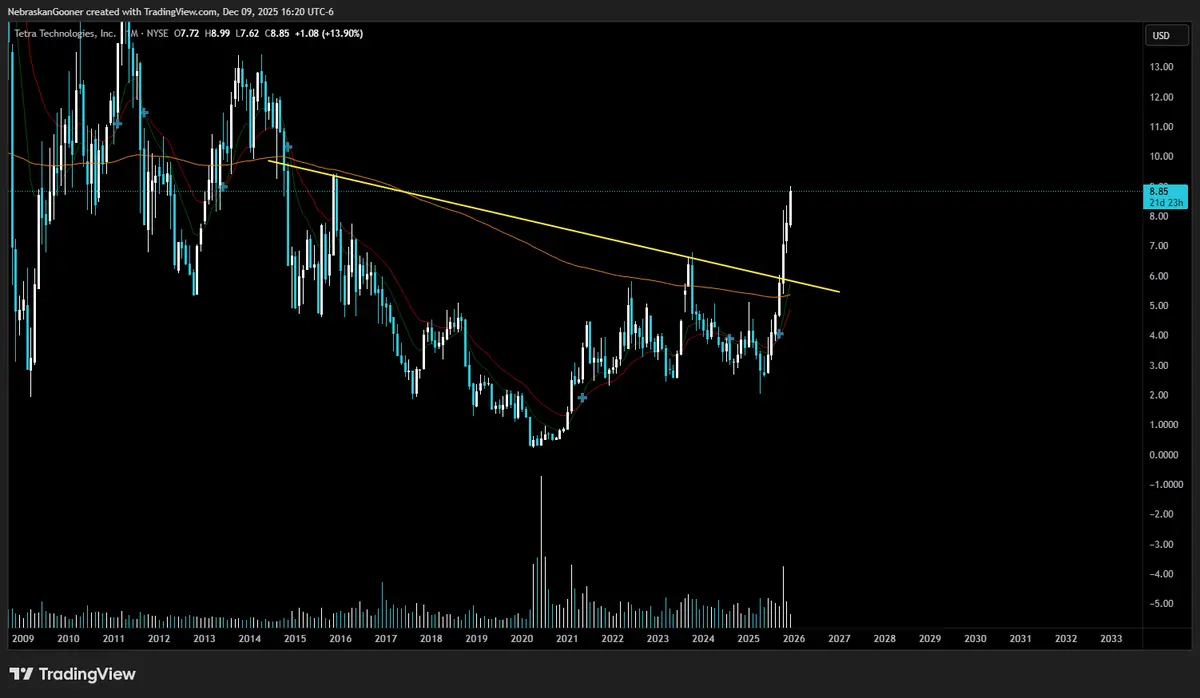Click the 2013 time axis label

pos(203,638)
